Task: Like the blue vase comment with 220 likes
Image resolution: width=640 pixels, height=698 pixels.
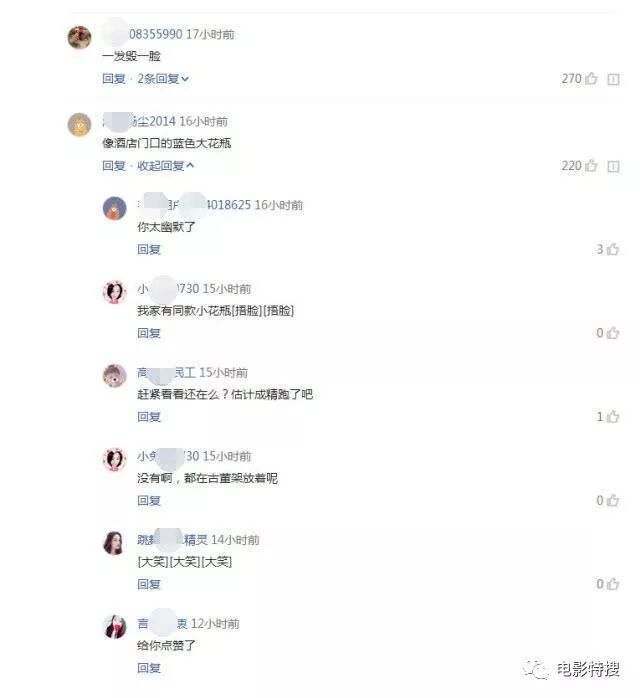Action: click(x=591, y=166)
